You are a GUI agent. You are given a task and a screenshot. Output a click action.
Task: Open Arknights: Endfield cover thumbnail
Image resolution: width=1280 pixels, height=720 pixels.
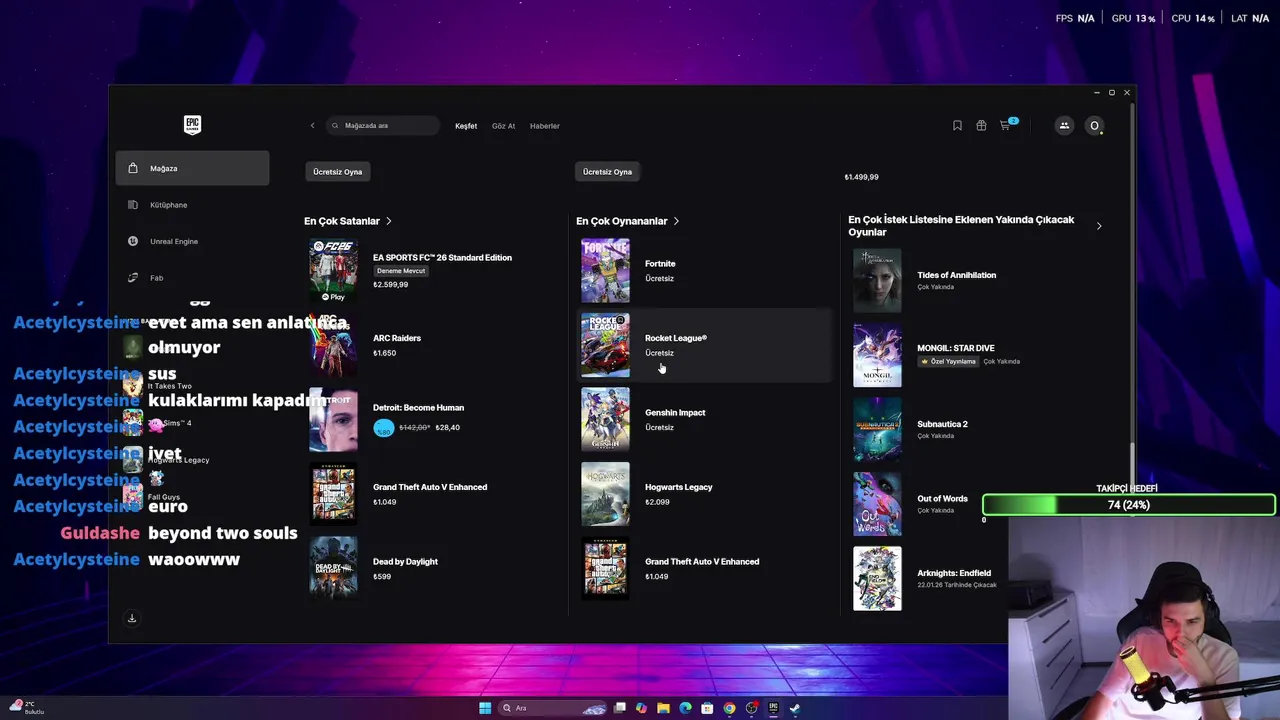[x=877, y=579]
